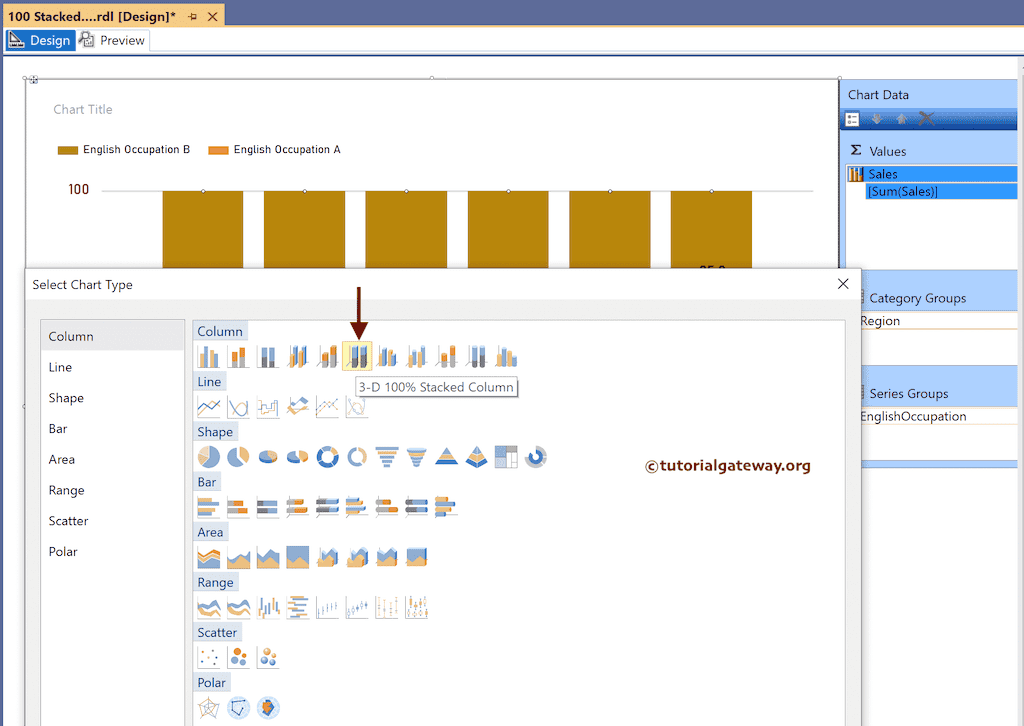
Task: Open properties icon in Chart Data toolbar
Action: click(x=852, y=119)
